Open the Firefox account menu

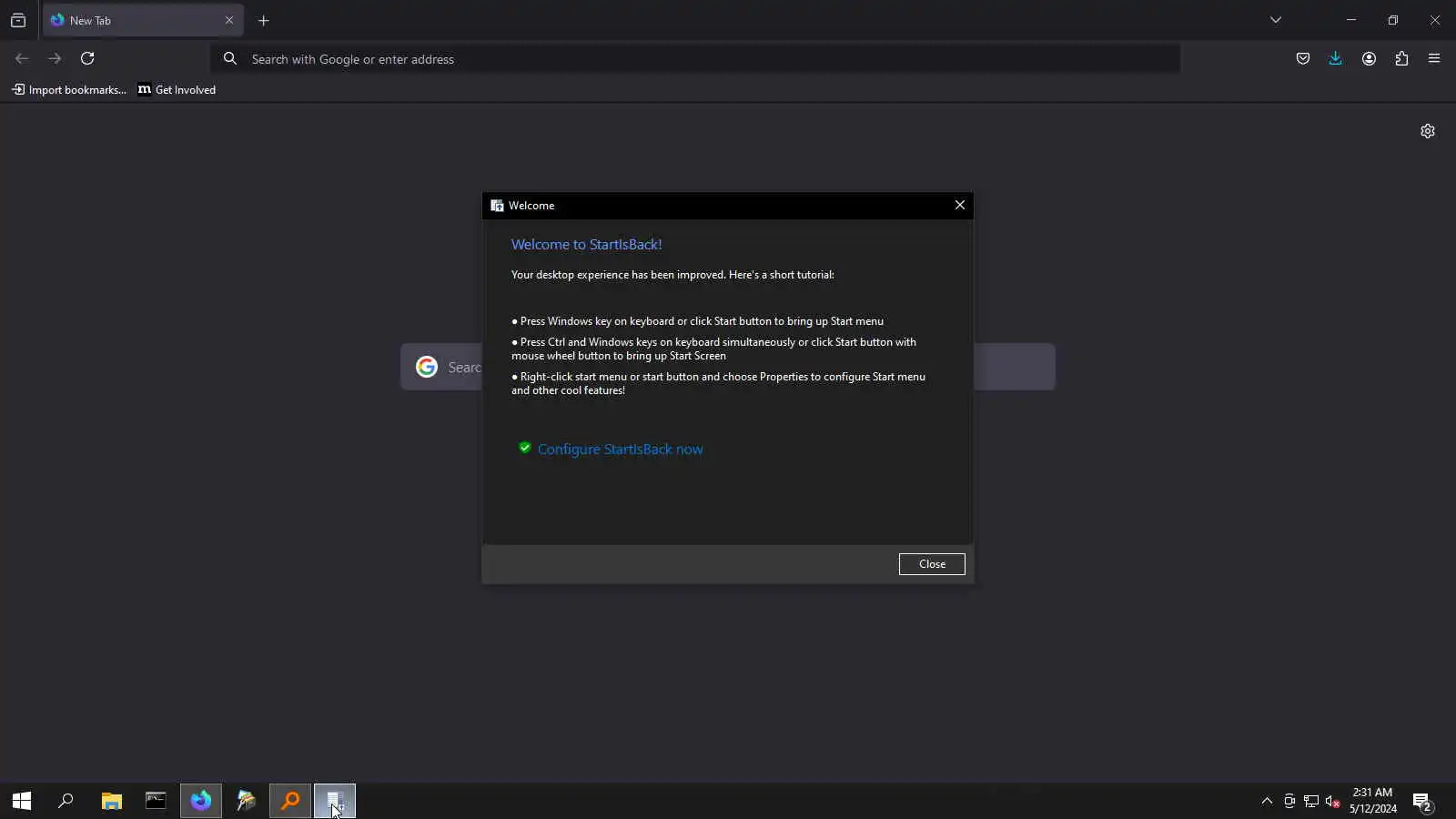(x=1369, y=58)
